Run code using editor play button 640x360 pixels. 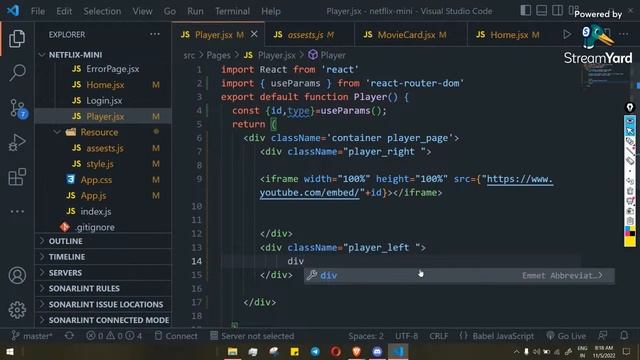click(567, 34)
